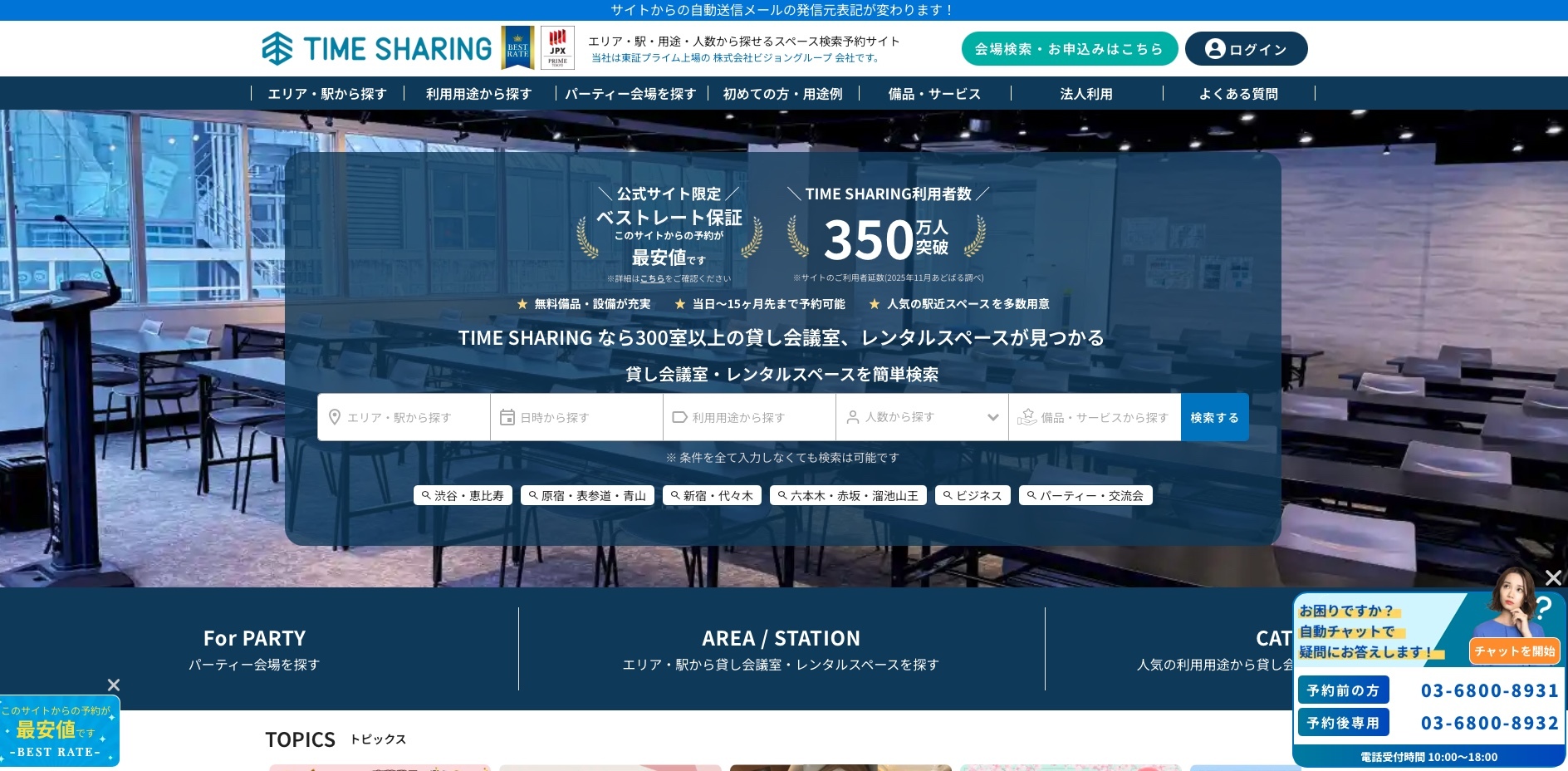The width and height of the screenshot is (1568, 771).
Task: Open the 利用用途から探す selector field
Action: (749, 417)
